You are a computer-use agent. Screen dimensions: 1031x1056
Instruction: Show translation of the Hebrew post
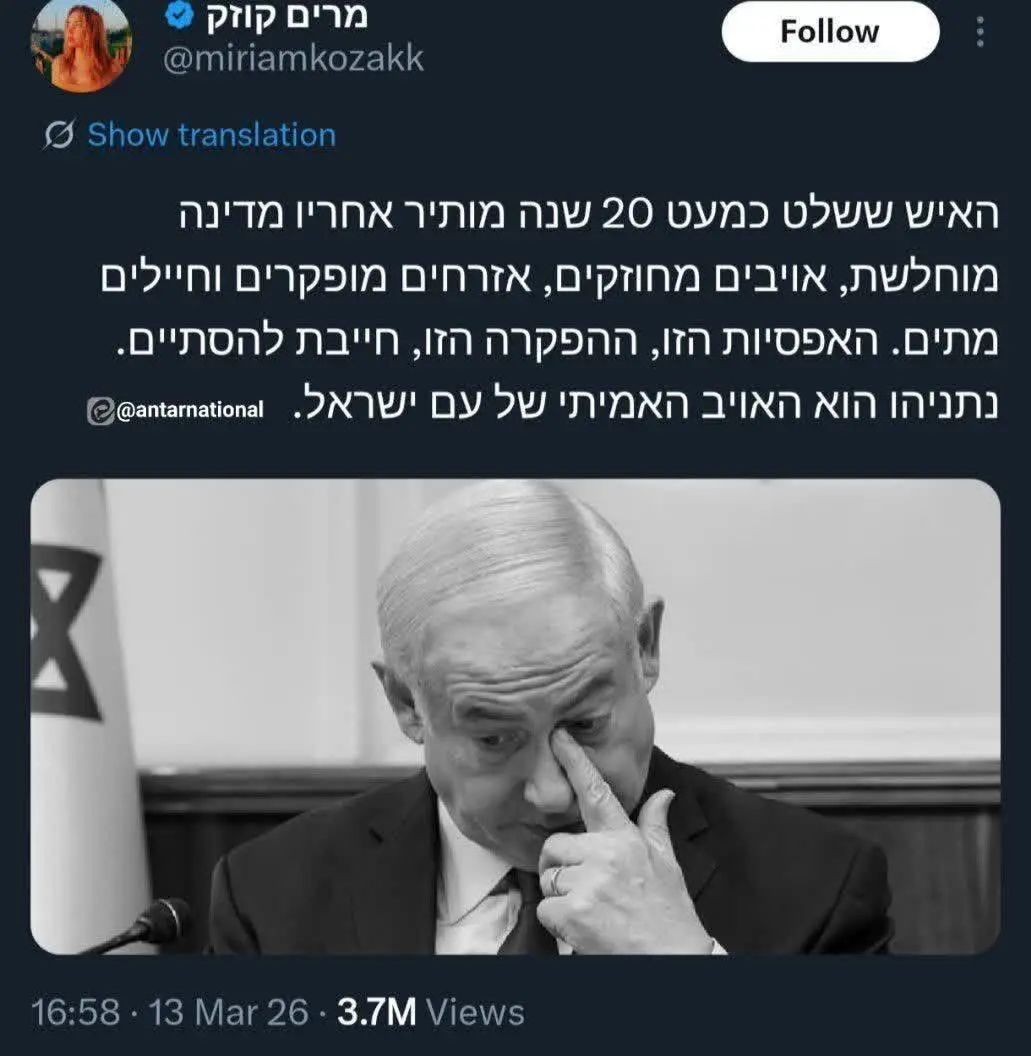point(211,135)
